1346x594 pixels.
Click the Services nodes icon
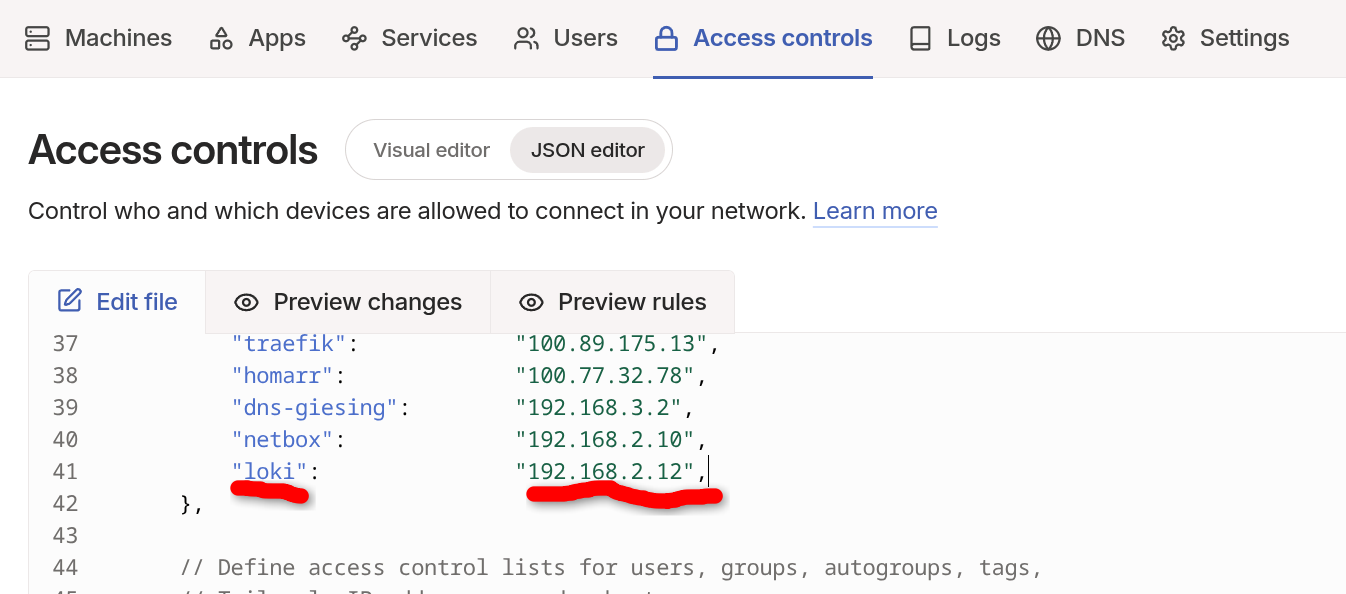click(354, 39)
